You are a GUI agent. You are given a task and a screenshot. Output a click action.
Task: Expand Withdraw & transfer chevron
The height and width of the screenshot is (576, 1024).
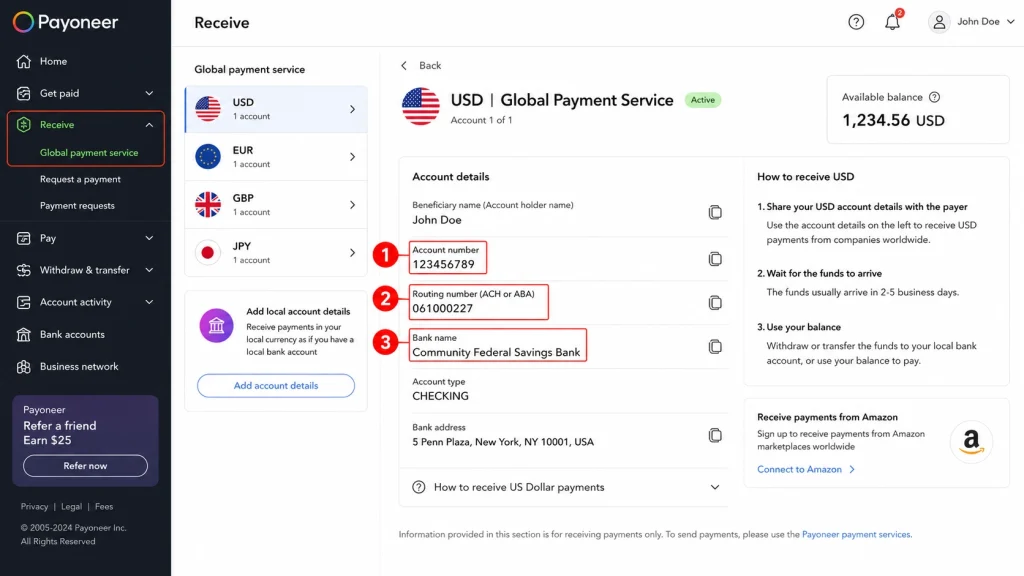(149, 270)
